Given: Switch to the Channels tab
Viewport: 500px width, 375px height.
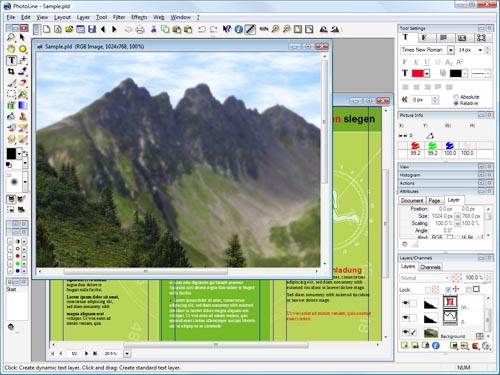Looking at the screenshot, I should point(430,267).
